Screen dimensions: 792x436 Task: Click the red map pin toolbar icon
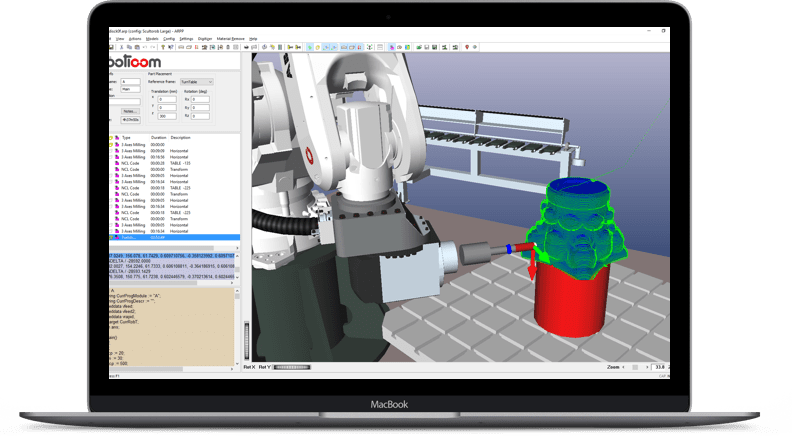coord(467,47)
